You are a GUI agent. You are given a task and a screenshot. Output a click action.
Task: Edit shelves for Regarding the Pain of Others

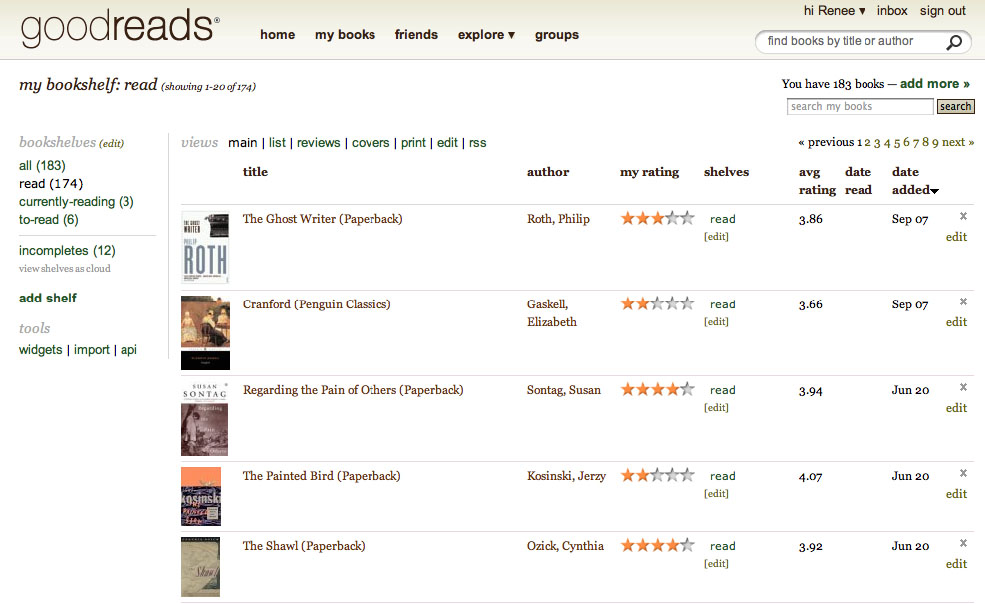(x=716, y=408)
